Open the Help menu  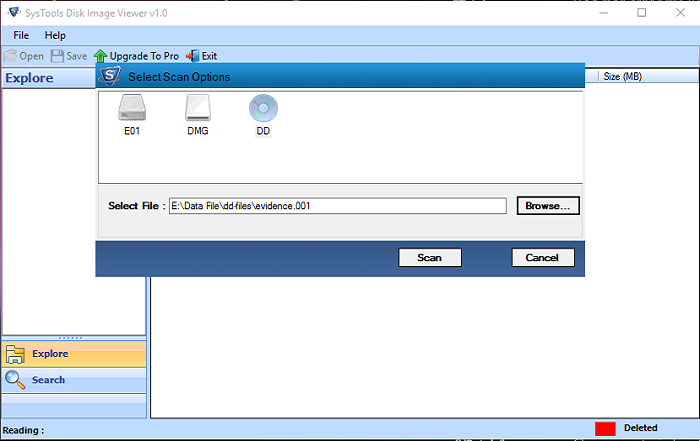click(55, 35)
